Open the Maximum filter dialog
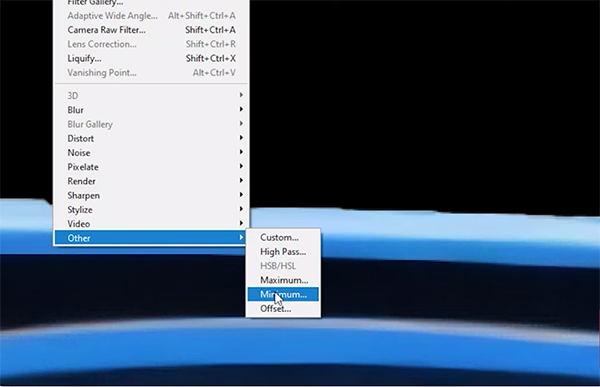Screen dimensions: 600x387 (x=283, y=280)
